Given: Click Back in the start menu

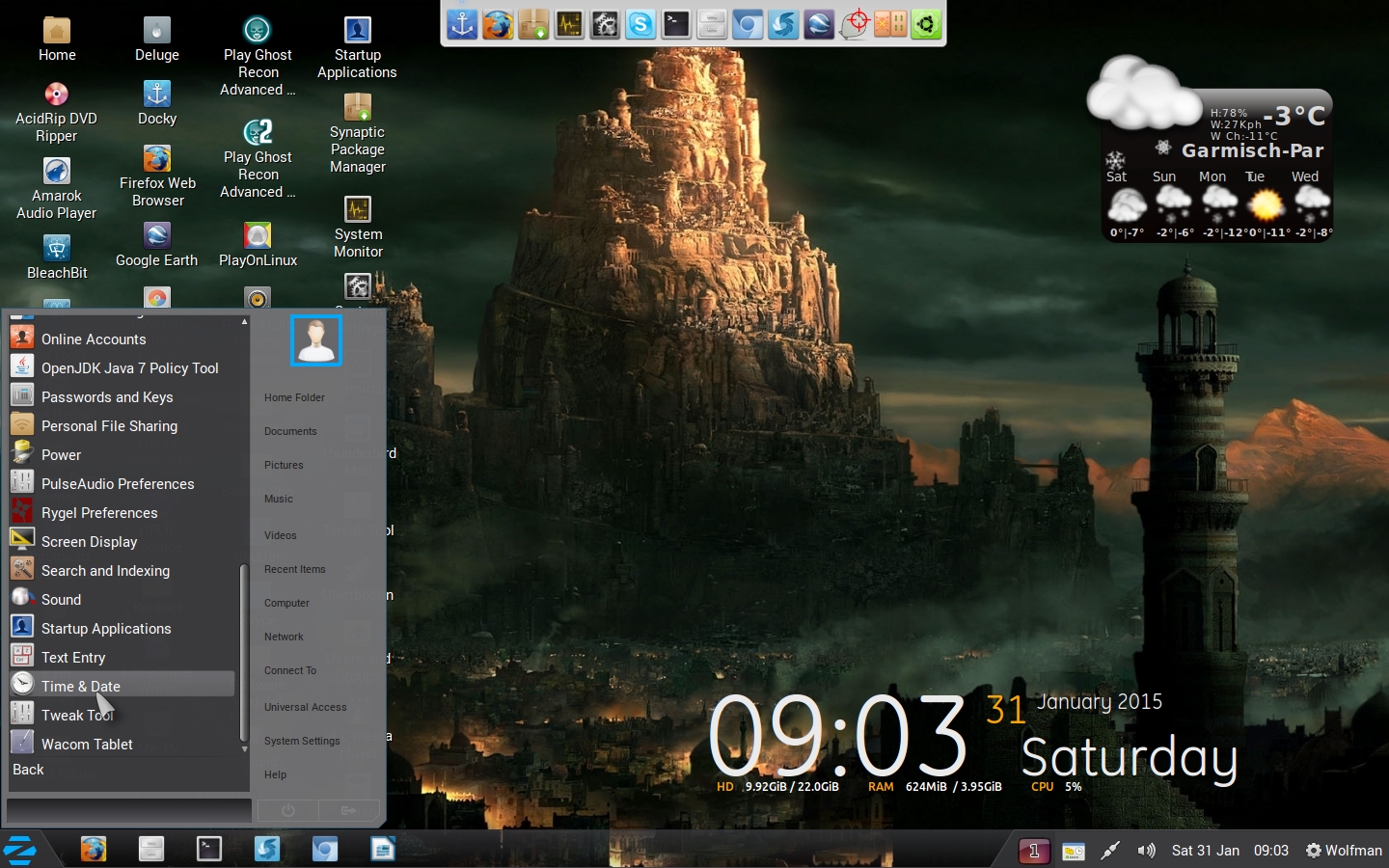Looking at the screenshot, I should pos(28,770).
